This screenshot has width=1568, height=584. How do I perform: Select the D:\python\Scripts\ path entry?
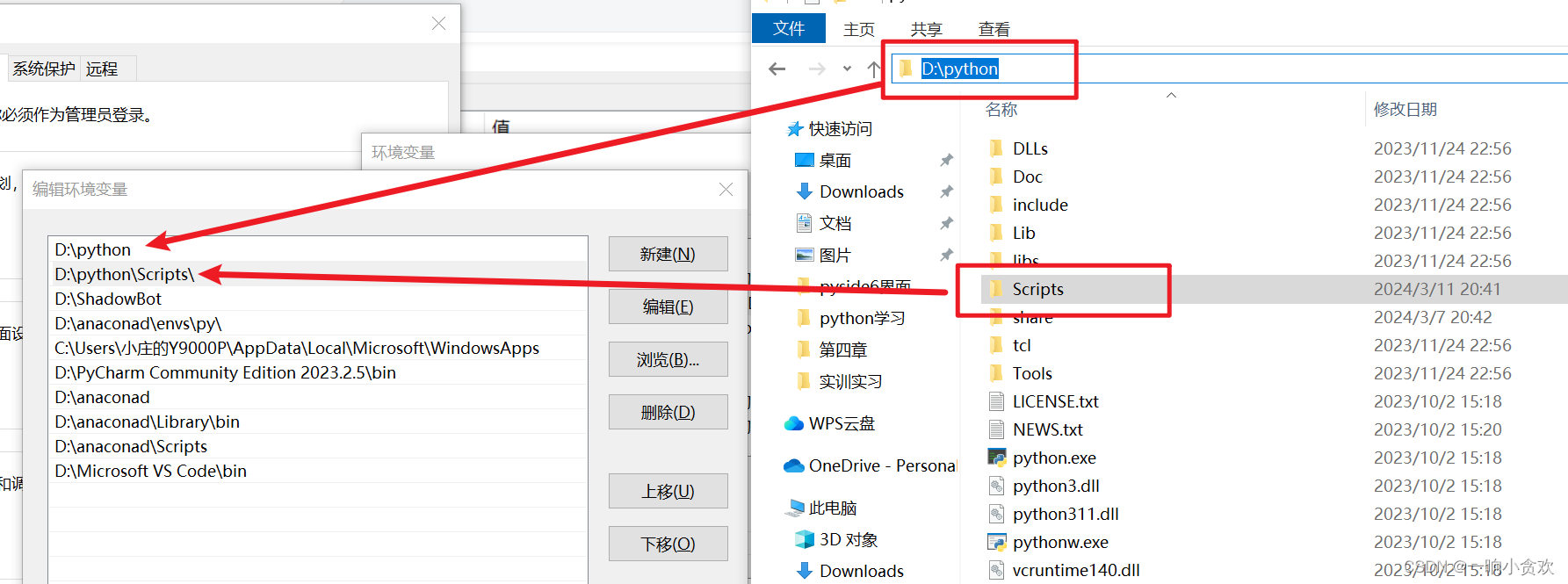click(318, 274)
